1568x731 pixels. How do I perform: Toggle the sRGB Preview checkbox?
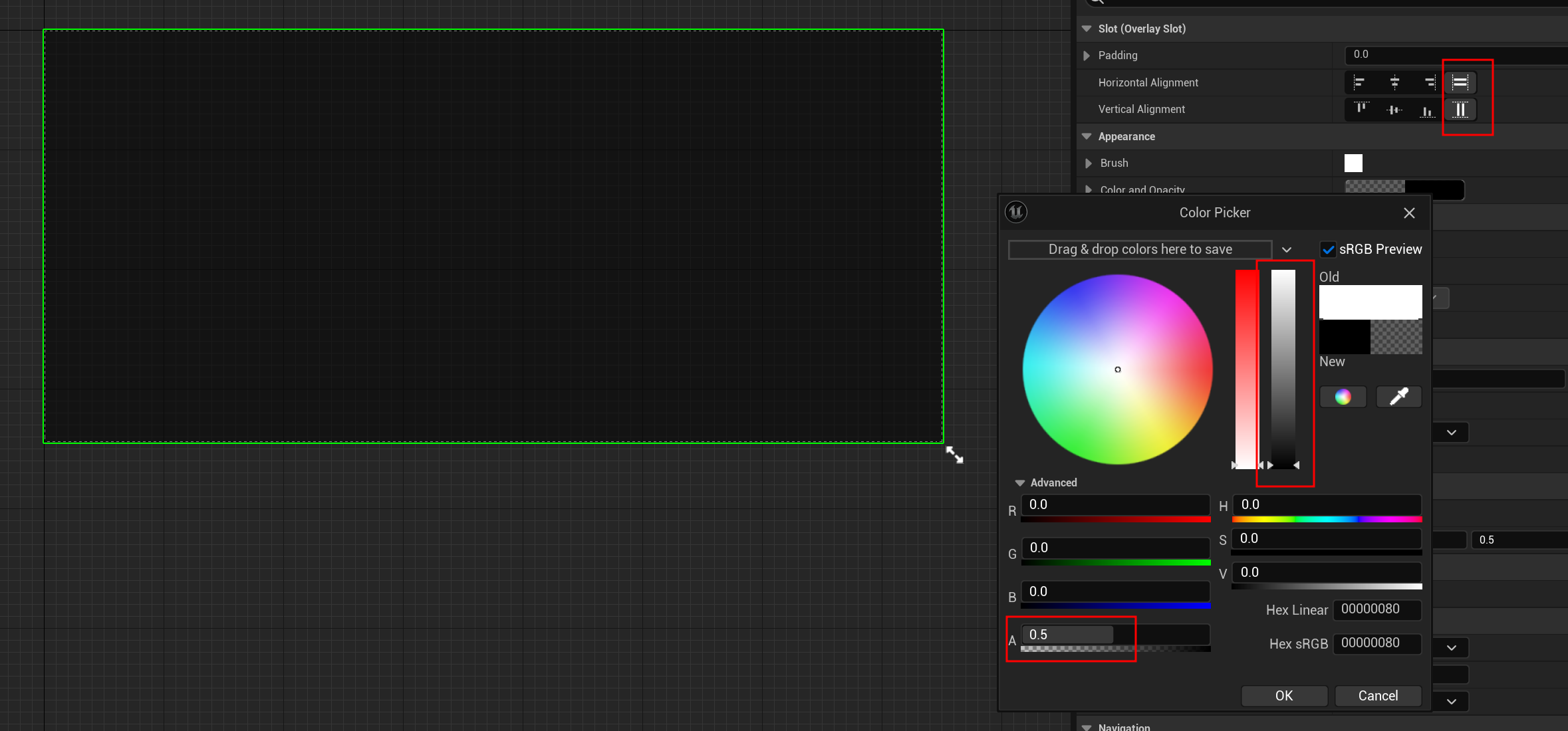[1328, 250]
